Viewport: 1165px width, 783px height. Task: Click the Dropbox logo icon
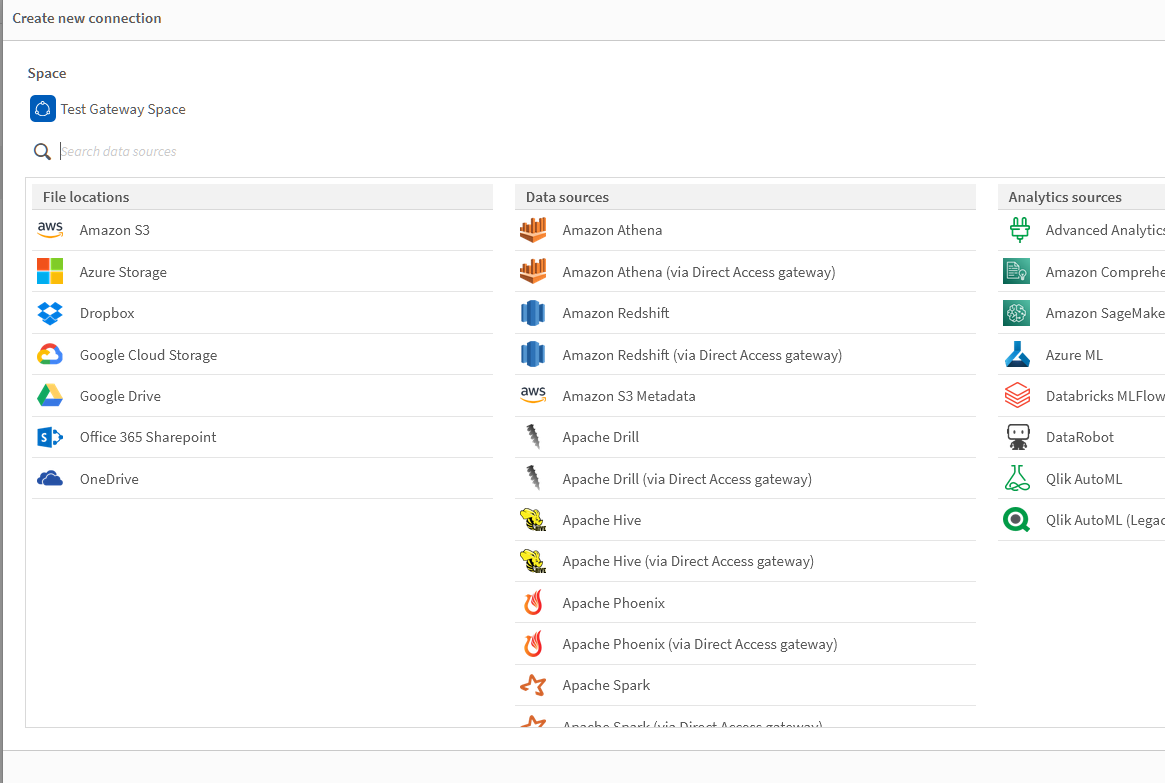50,313
